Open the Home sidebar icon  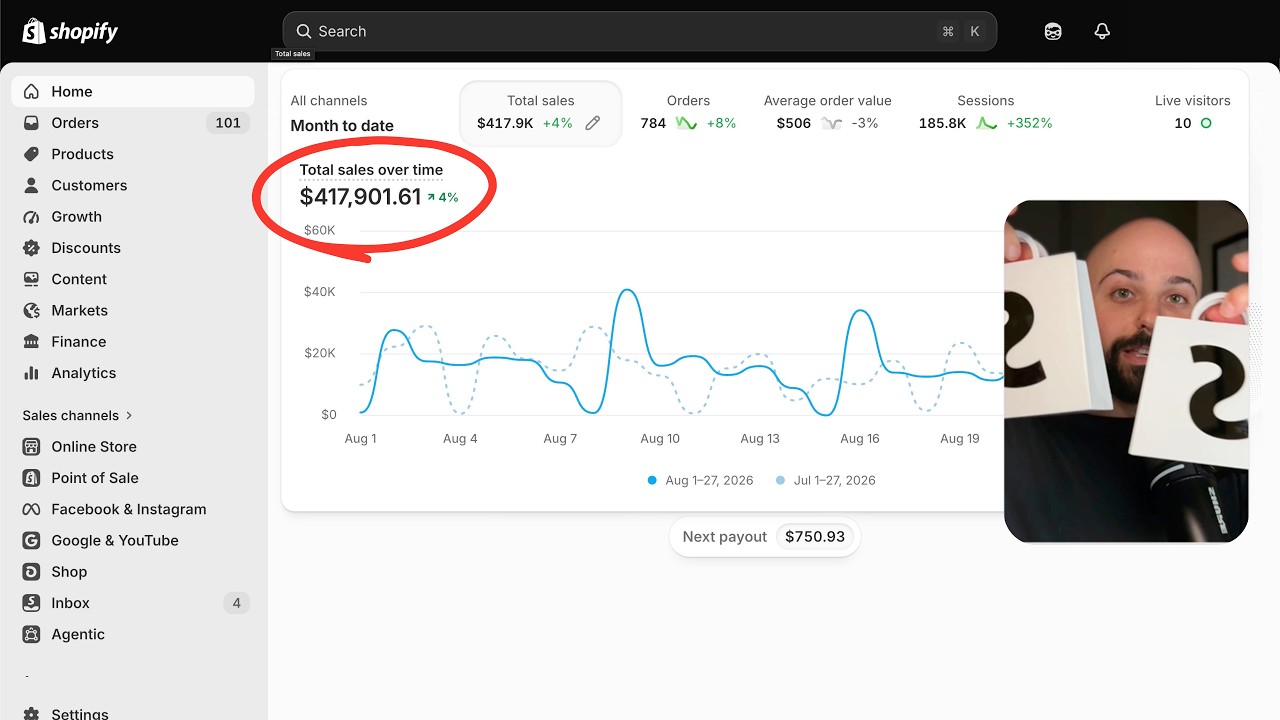tap(32, 91)
